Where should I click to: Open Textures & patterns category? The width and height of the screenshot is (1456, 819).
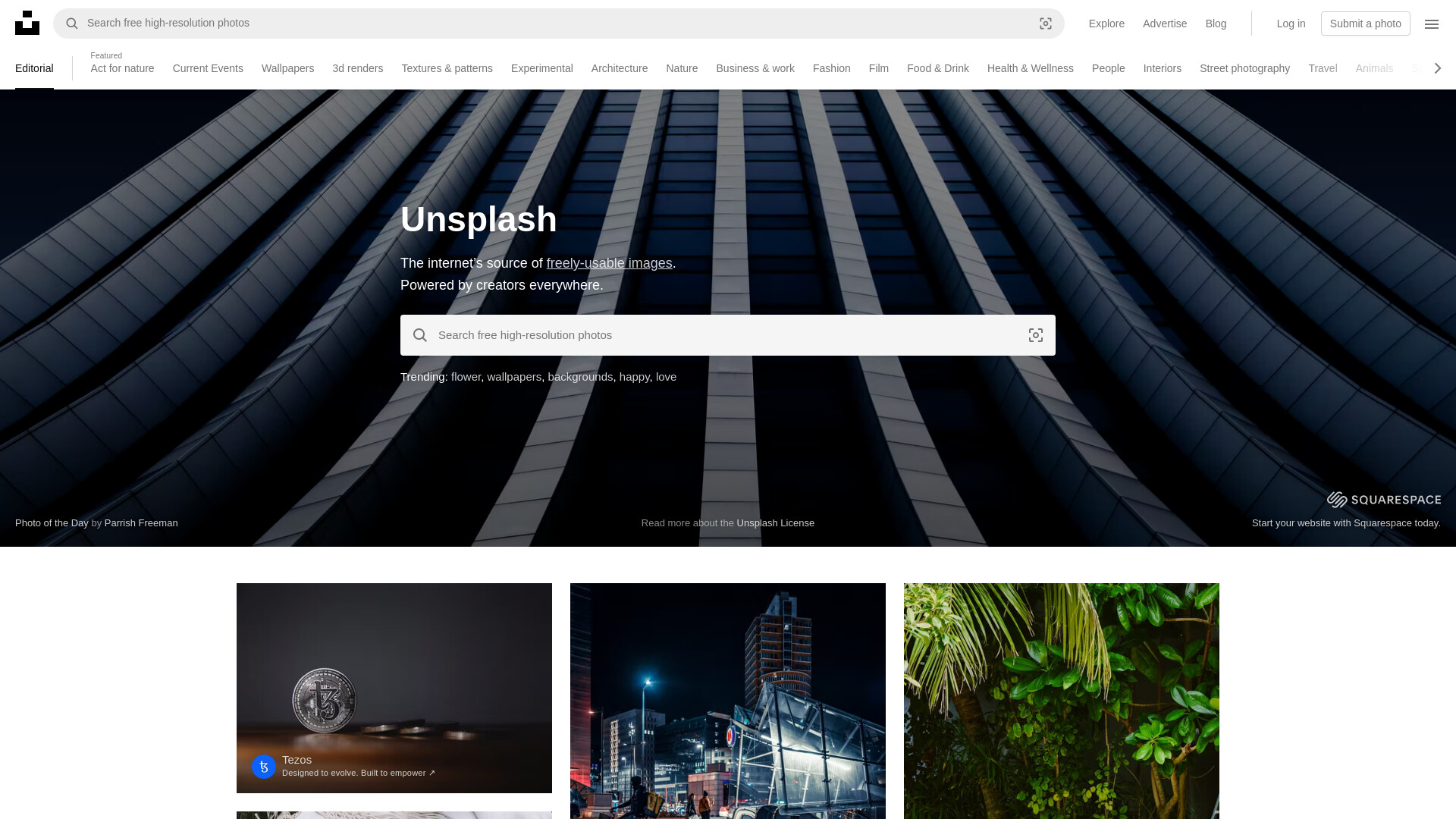447,68
